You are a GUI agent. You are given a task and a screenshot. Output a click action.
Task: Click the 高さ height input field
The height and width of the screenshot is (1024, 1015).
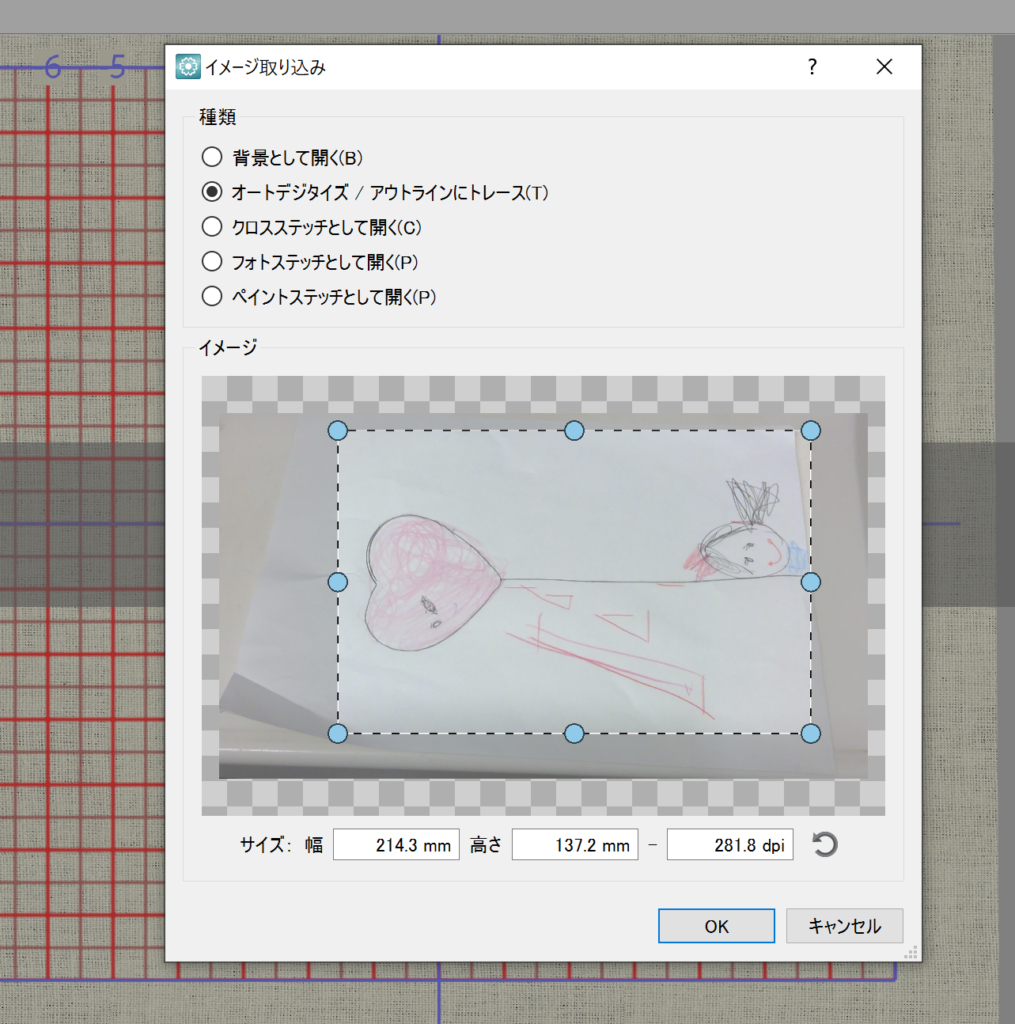coord(575,845)
